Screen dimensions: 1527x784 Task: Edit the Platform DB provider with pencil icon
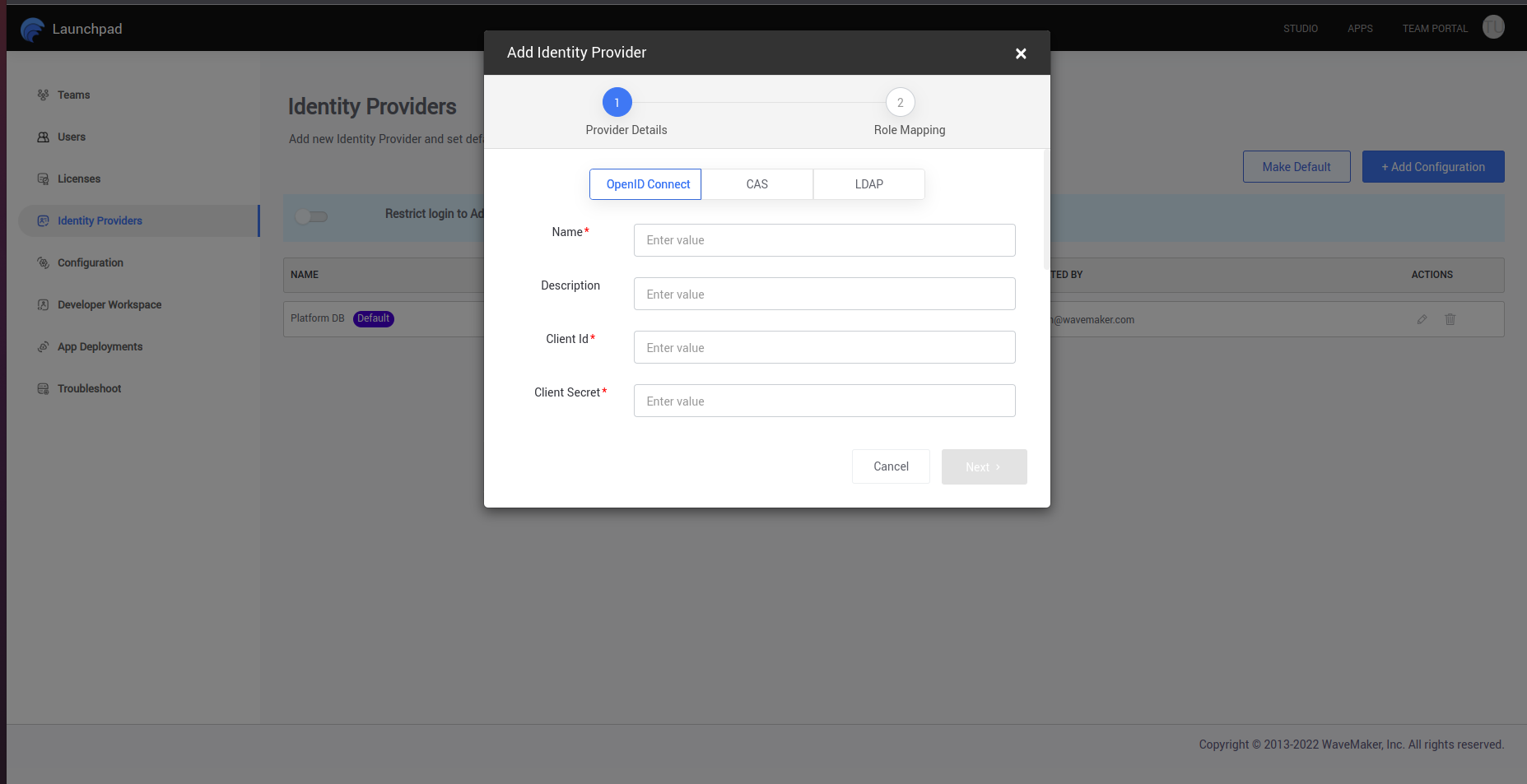point(1422,319)
